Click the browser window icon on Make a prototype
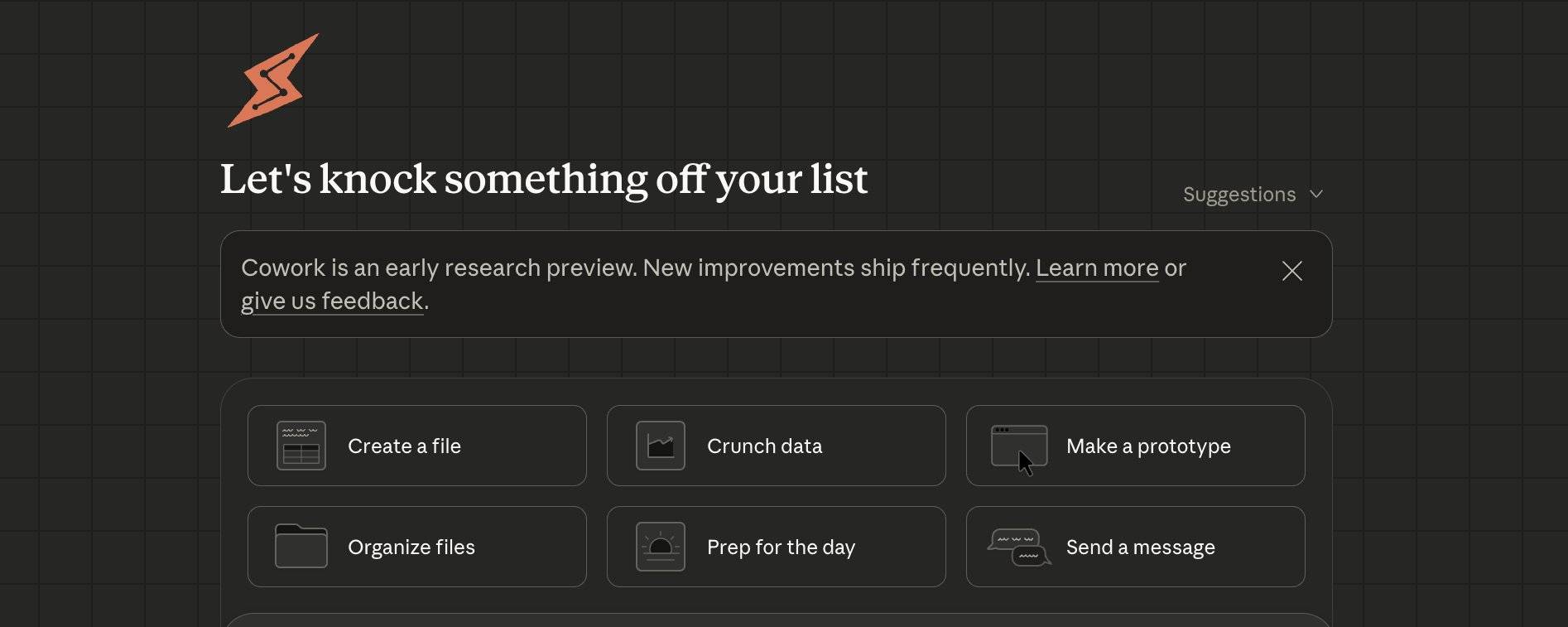Image resolution: width=1568 pixels, height=627 pixels. coord(1019,446)
